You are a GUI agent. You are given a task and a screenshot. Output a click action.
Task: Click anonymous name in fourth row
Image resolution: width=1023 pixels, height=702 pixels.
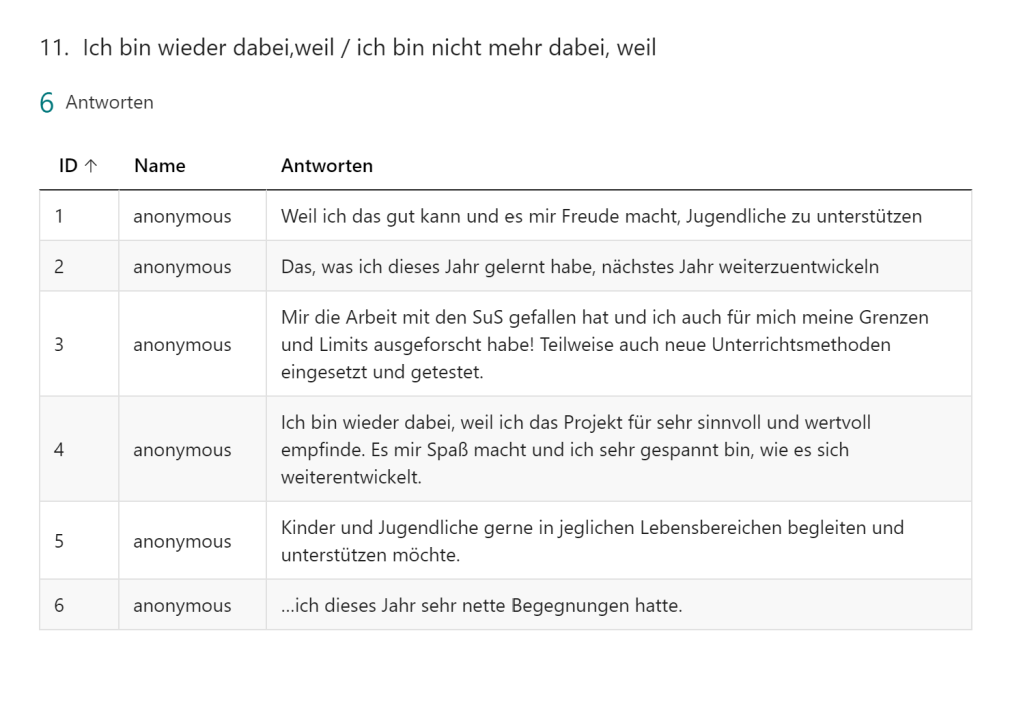[x=182, y=449]
